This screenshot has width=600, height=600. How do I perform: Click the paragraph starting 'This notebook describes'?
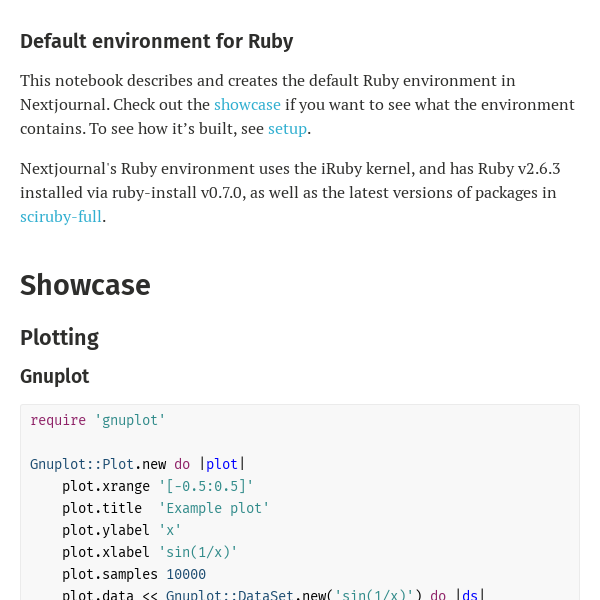coord(297,104)
